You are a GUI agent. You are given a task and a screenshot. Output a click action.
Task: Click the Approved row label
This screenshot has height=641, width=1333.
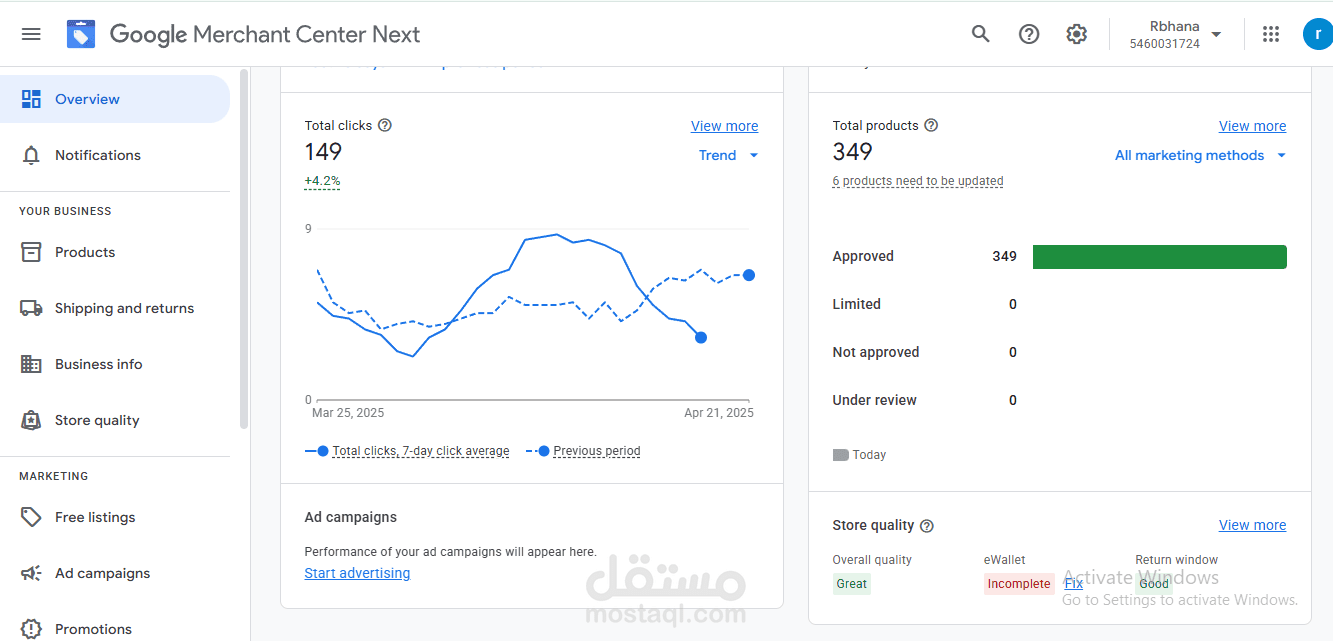pyautogui.click(x=863, y=256)
